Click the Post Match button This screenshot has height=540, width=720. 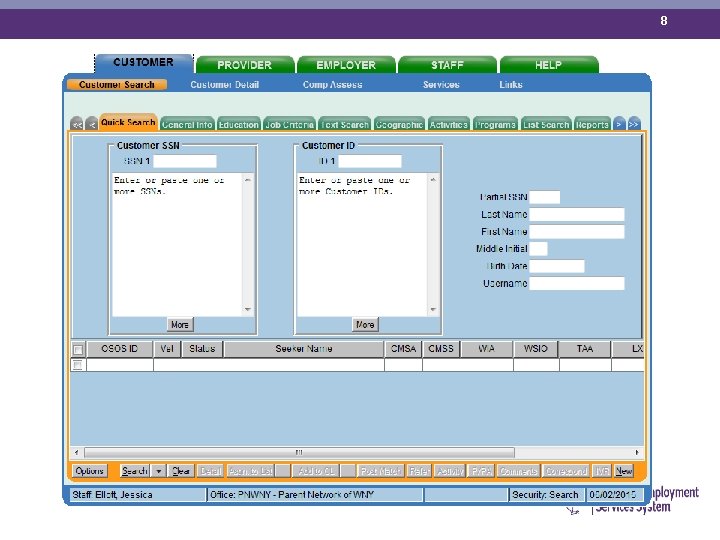[x=381, y=471]
